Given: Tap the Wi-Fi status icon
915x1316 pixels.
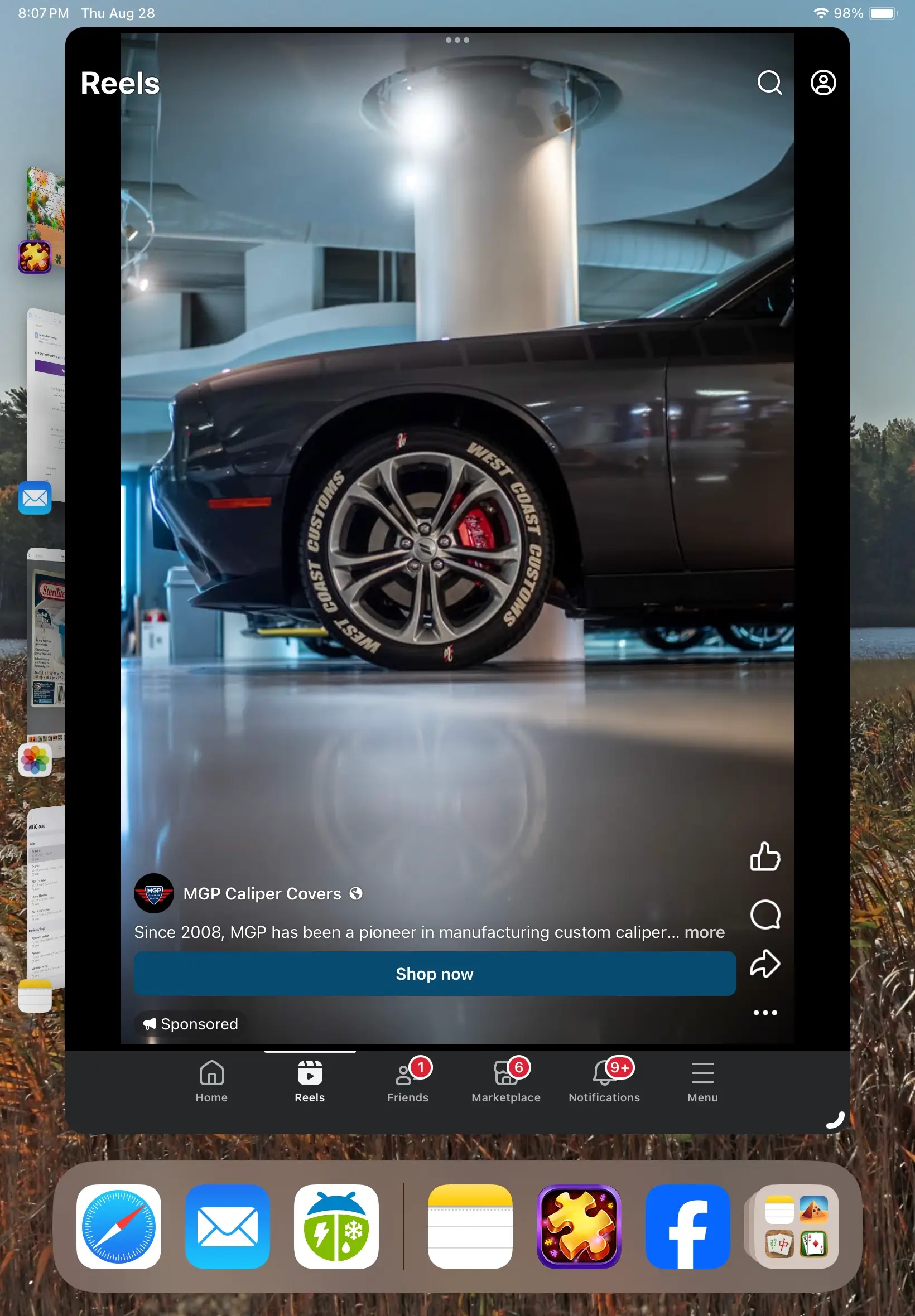Looking at the screenshot, I should tap(820, 13).
